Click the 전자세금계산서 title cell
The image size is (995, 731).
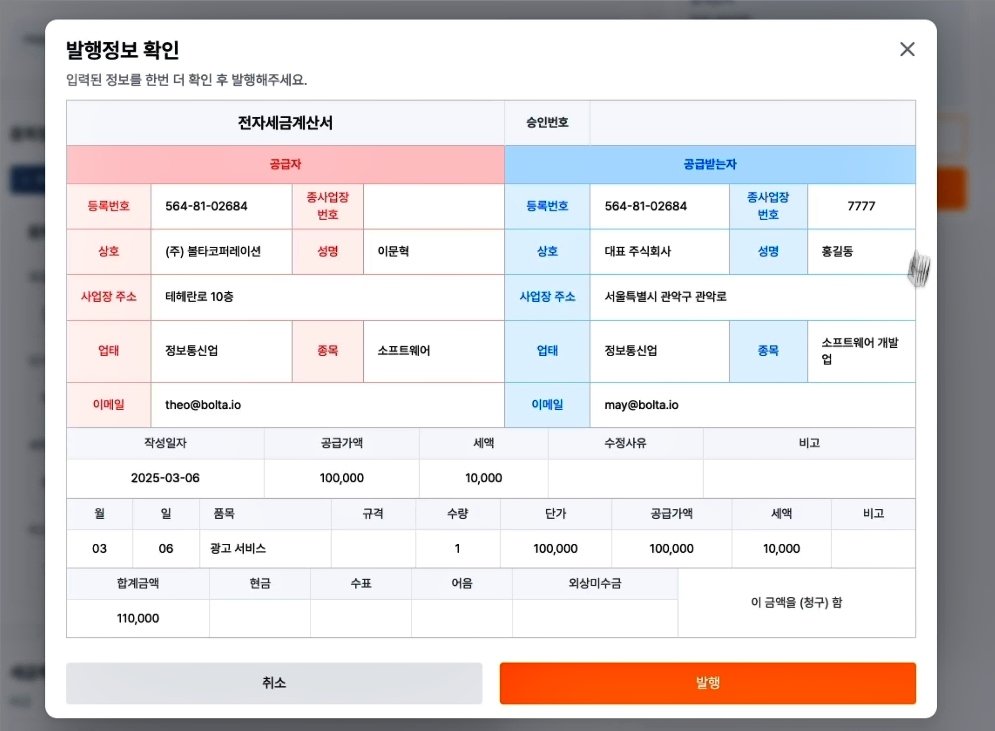(285, 123)
